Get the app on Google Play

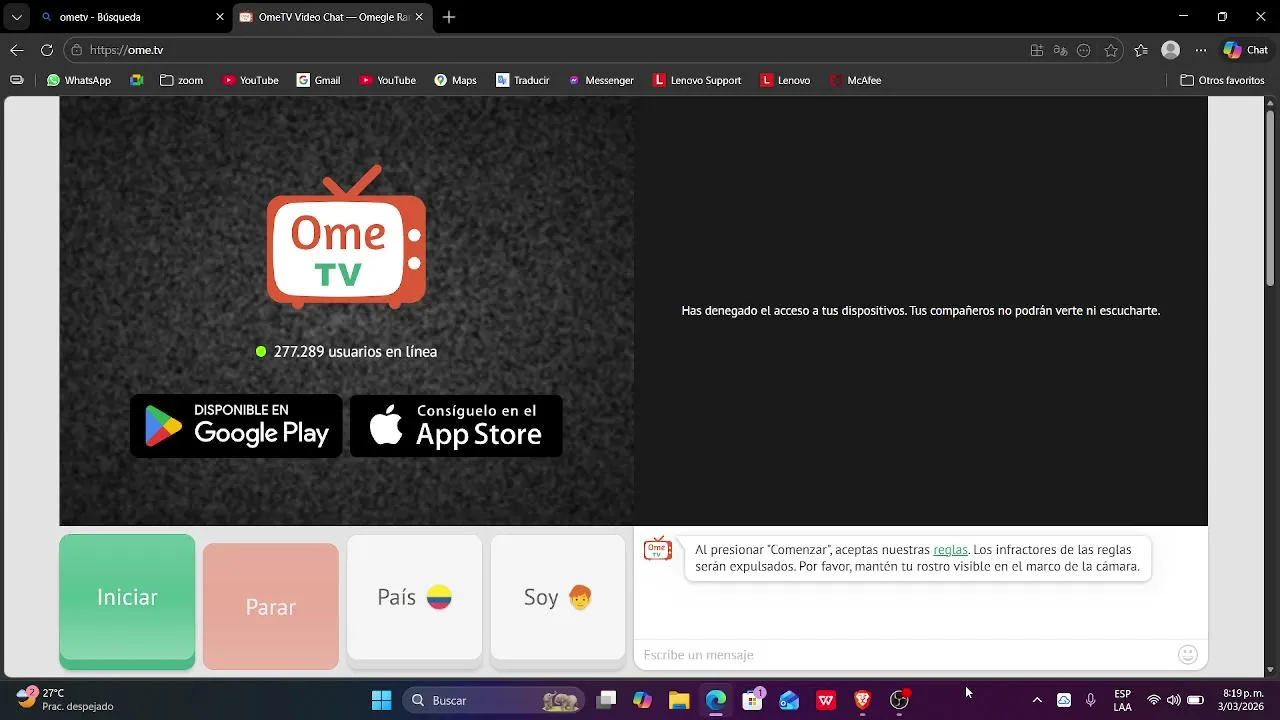[236, 426]
